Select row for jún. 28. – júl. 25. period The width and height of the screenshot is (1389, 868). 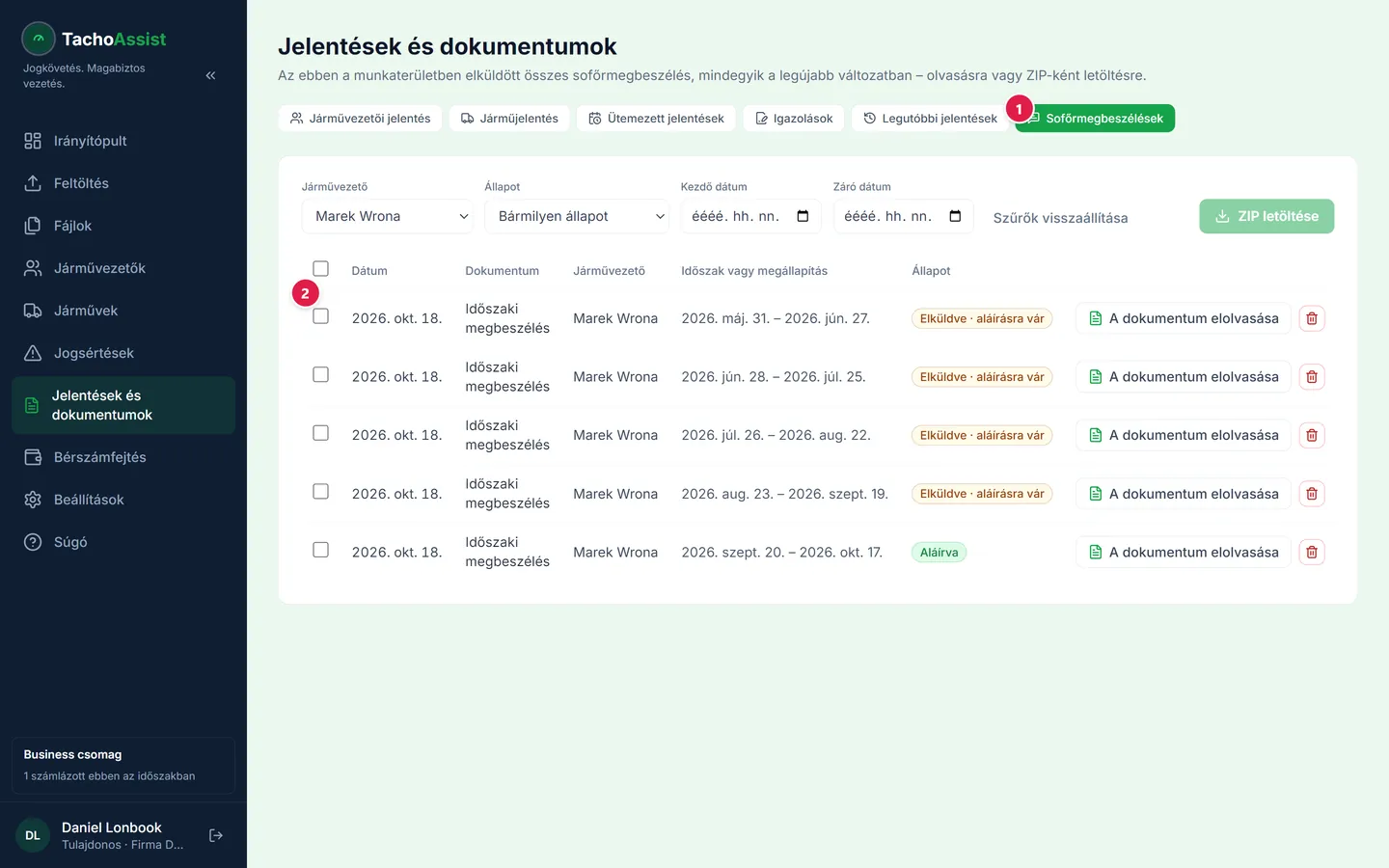(321, 374)
